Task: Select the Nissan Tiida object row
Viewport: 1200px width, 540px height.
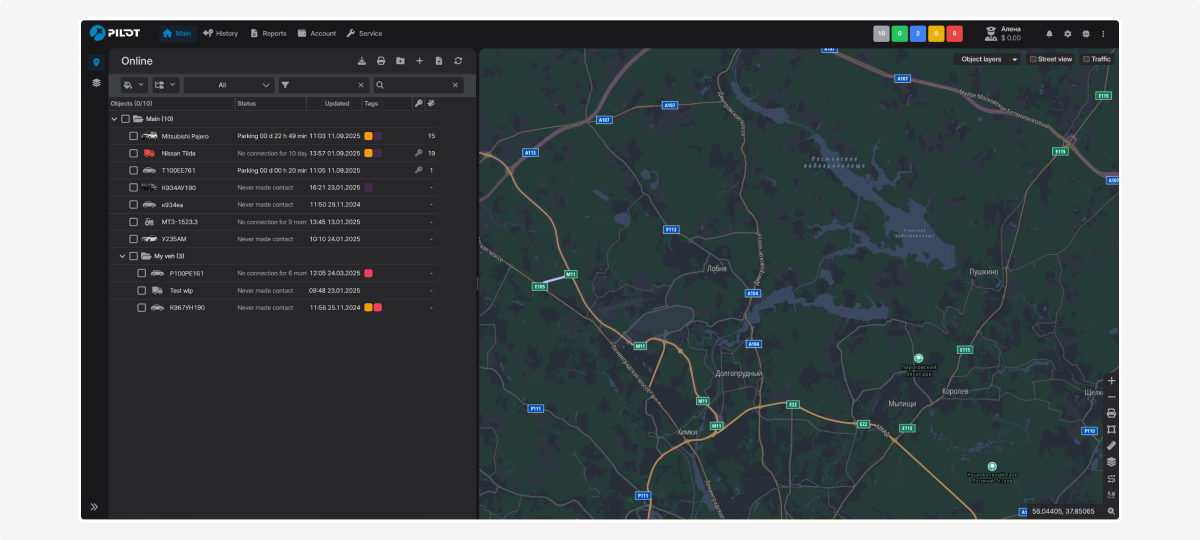Action: pyautogui.click(x=179, y=153)
